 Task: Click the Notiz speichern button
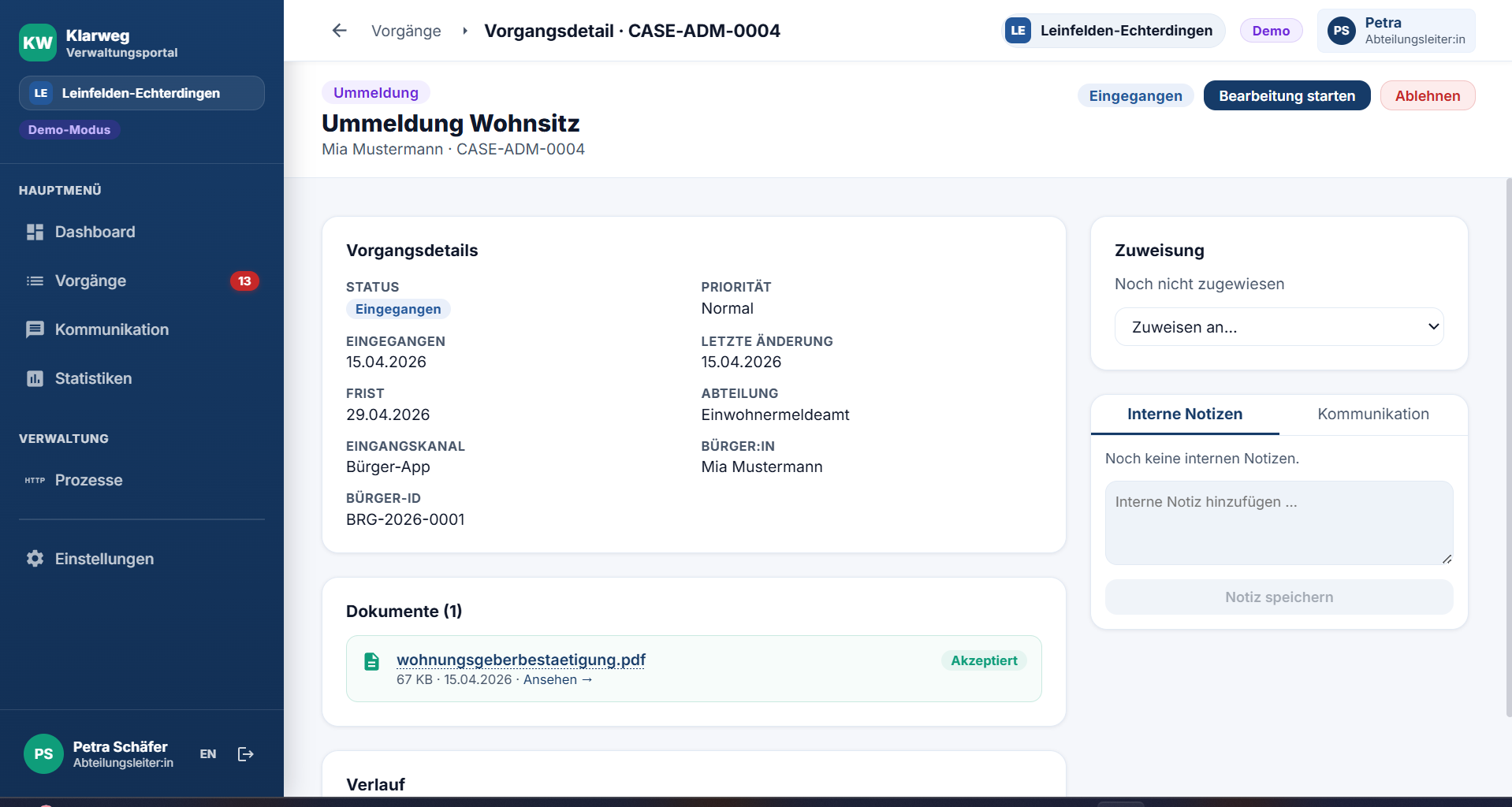coord(1279,597)
